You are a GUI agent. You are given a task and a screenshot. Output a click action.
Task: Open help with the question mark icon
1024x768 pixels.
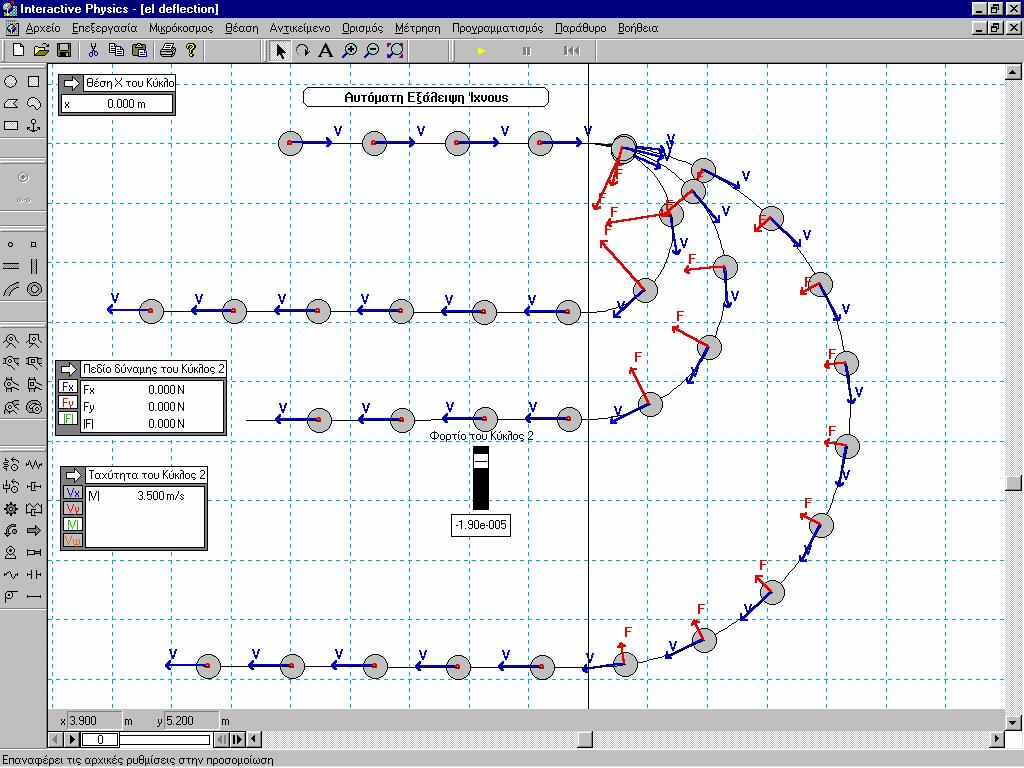191,50
